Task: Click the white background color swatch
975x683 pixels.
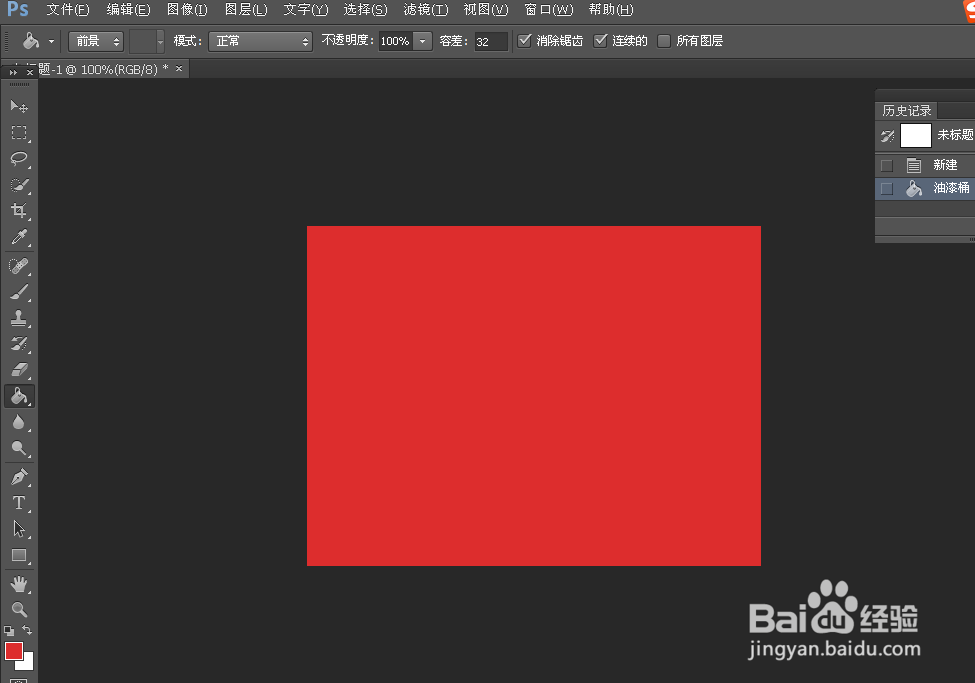Action: tap(27, 663)
